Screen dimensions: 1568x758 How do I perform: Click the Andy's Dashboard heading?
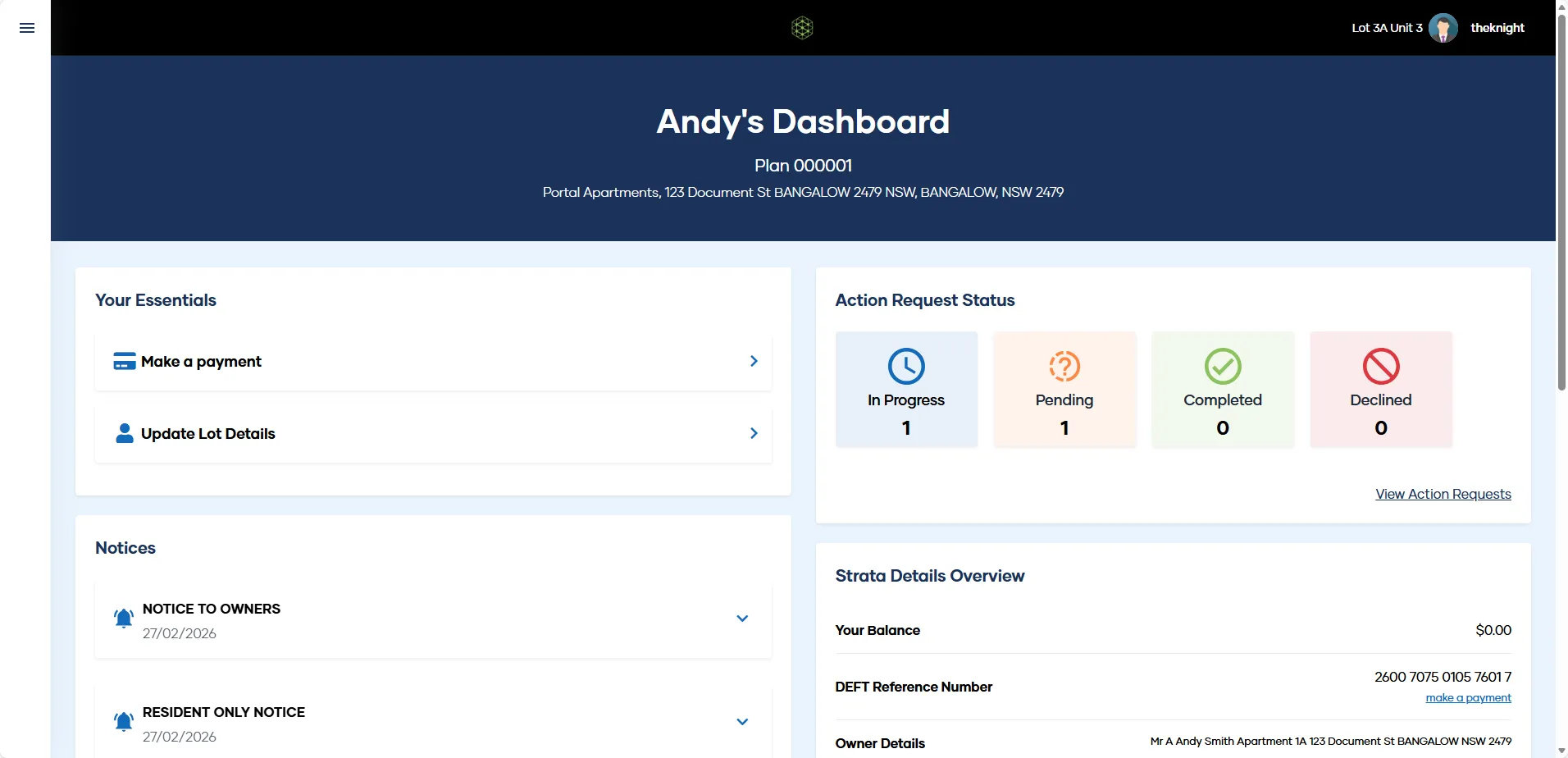coord(803,121)
